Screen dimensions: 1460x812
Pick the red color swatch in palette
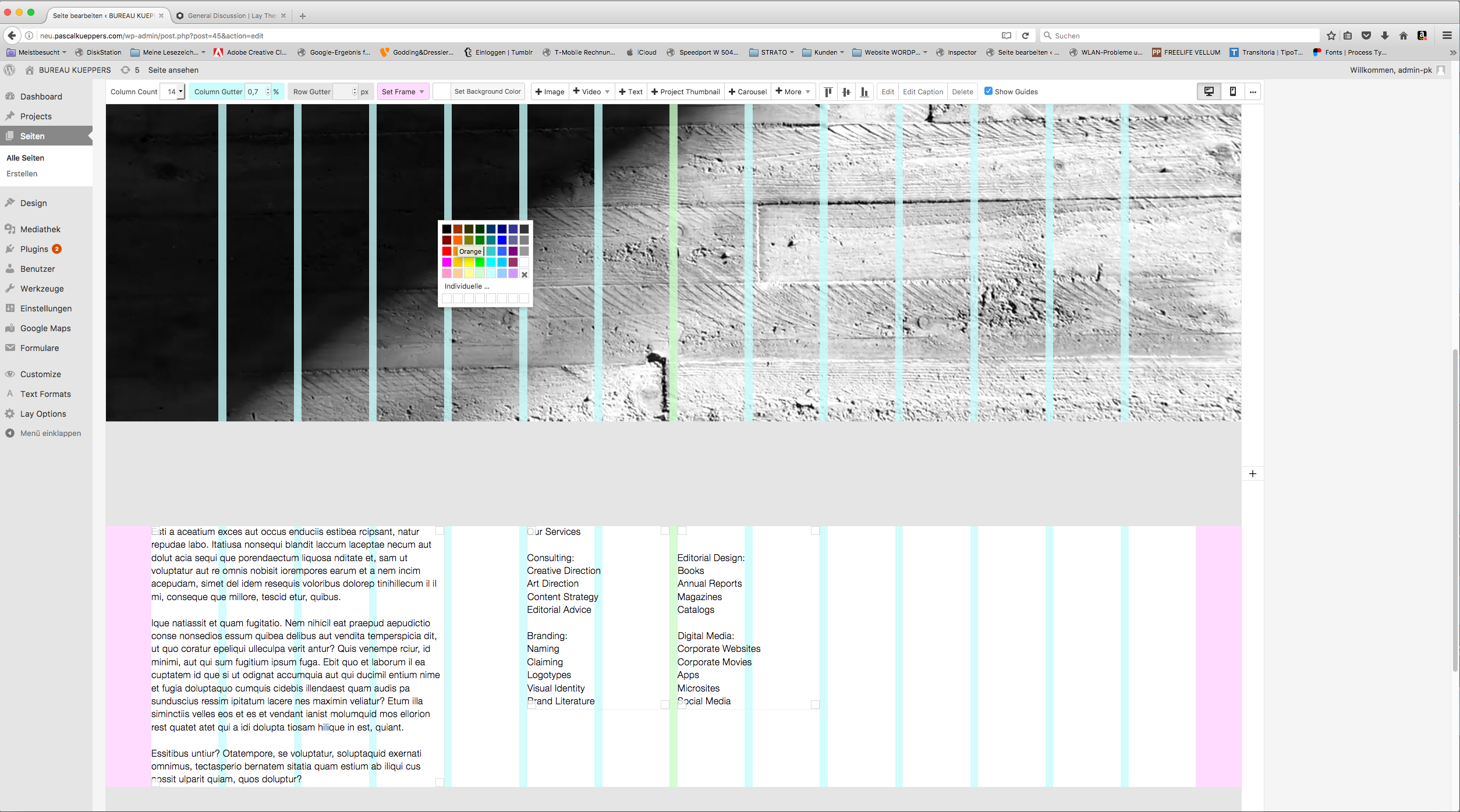click(x=446, y=251)
